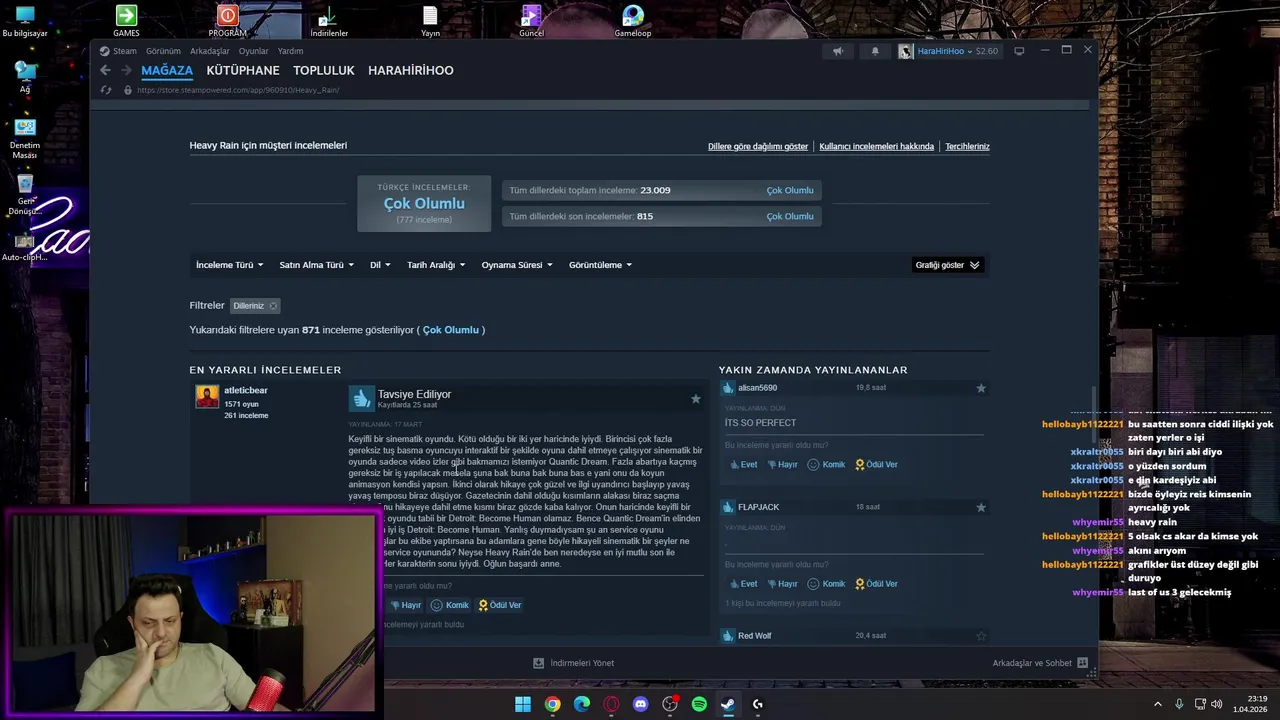The height and width of the screenshot is (720, 1280).
Task: Click Çok Olumlu next to recent reviews 815
Action: tap(790, 216)
